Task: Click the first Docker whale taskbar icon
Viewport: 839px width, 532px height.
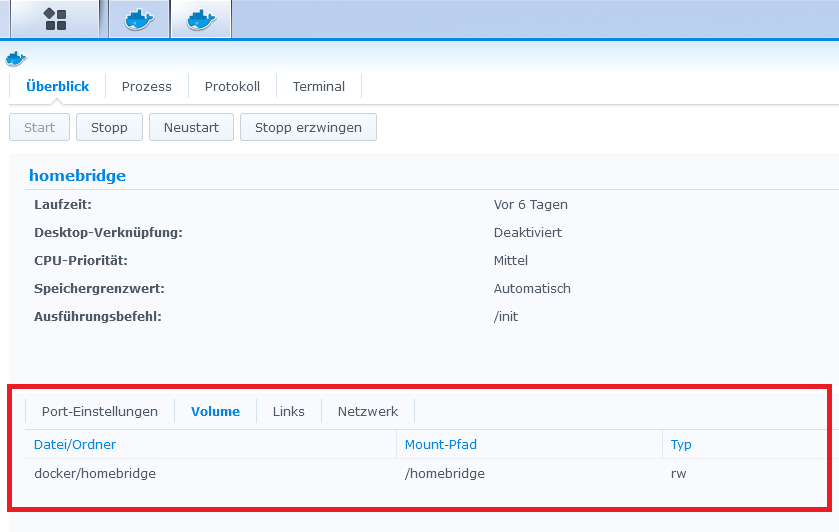Action: tap(139, 19)
